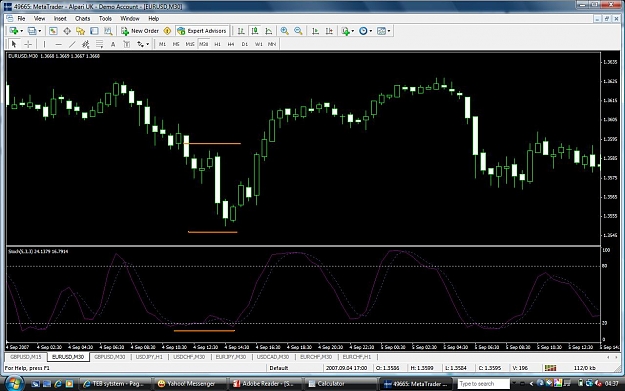
Task: Open the Strategy Tester icon
Action: [108, 31]
